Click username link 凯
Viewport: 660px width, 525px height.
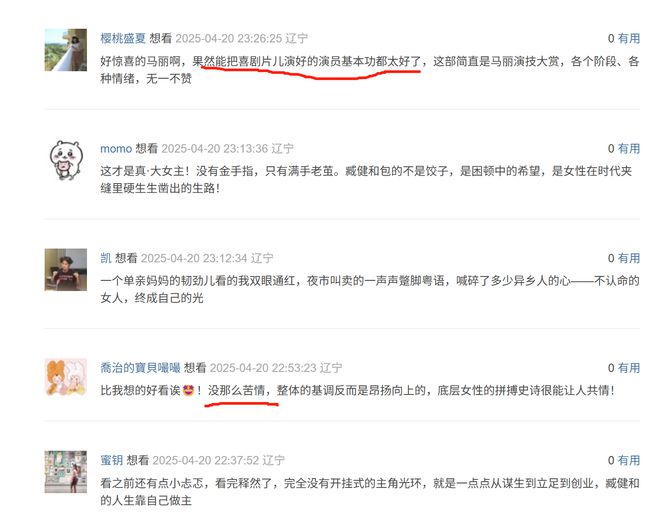[x=106, y=258]
